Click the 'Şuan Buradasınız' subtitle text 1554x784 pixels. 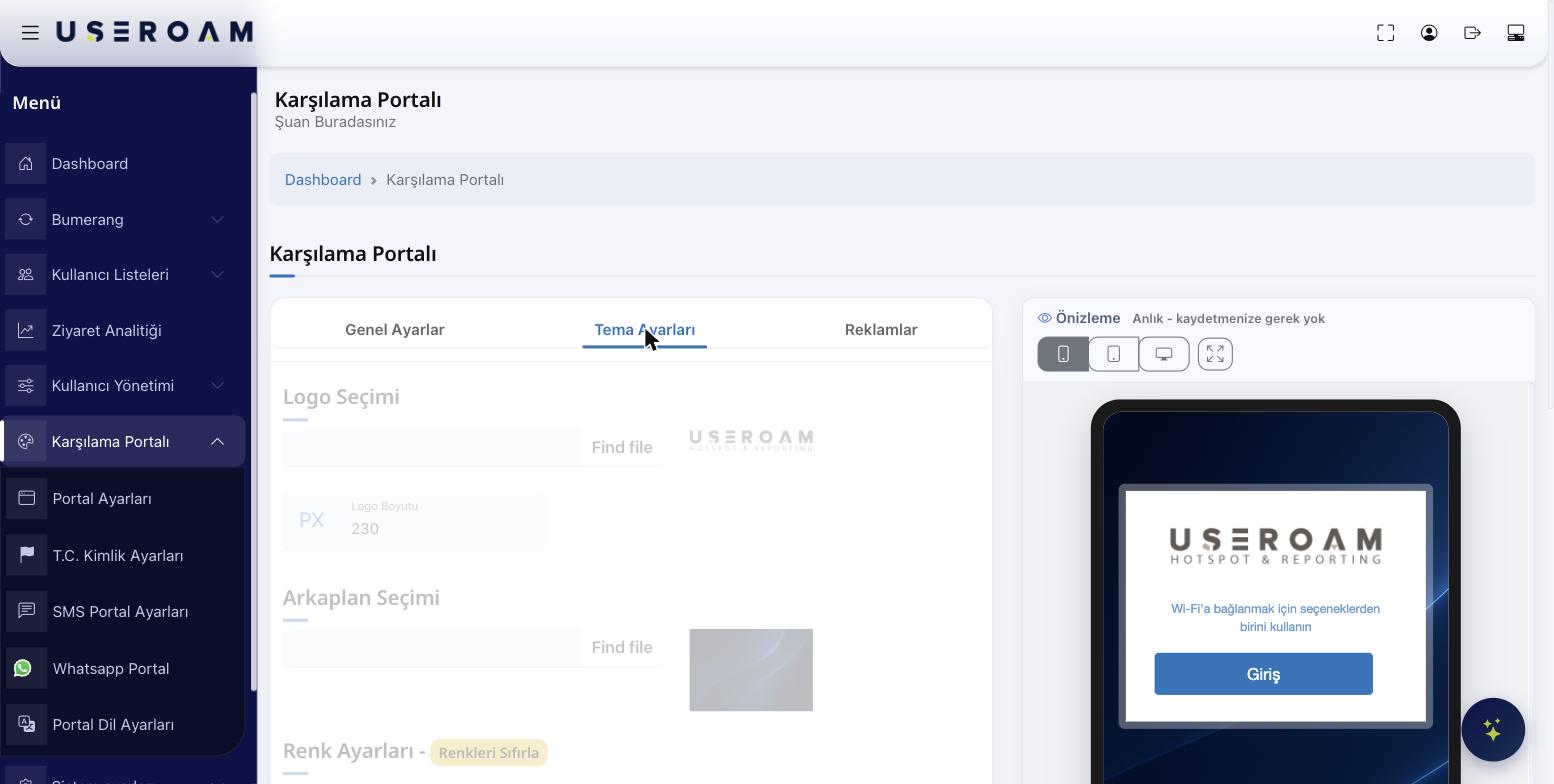click(x=335, y=122)
